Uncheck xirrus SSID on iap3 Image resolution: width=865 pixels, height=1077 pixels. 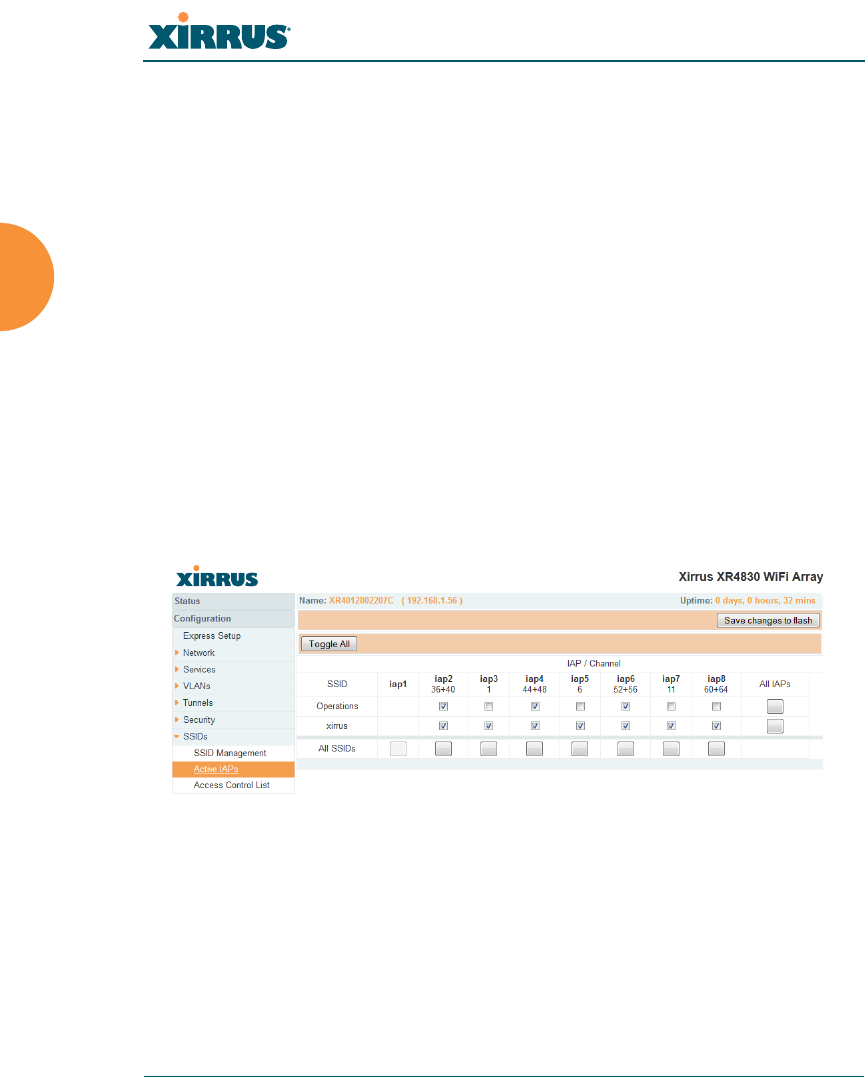click(488, 725)
